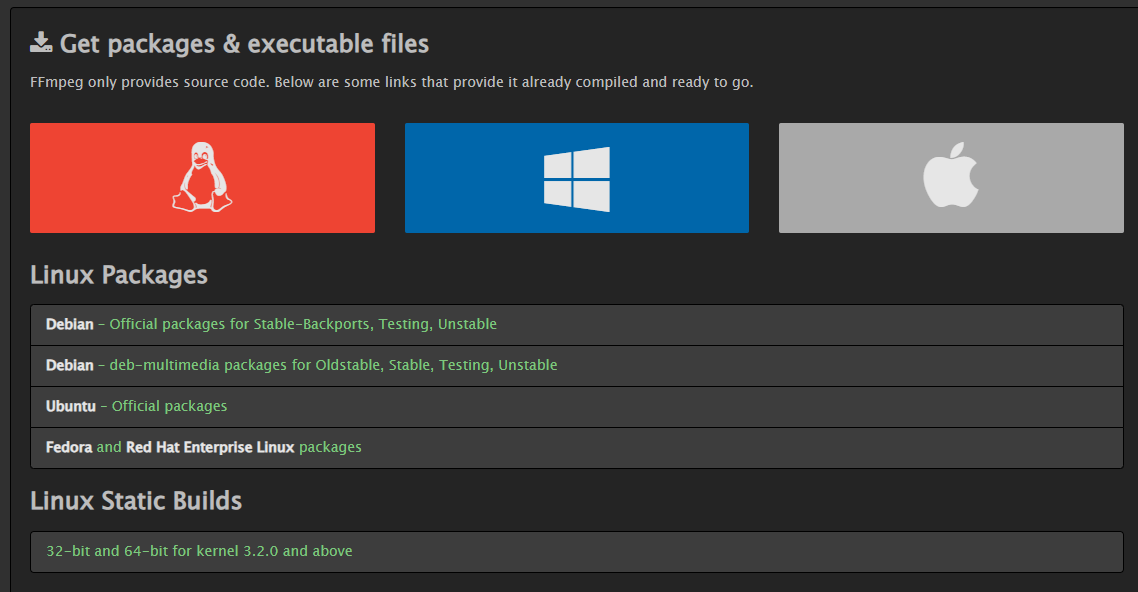The width and height of the screenshot is (1138, 592).
Task: Open 32-bit and 64-bit static builds link
Action: tap(199, 551)
